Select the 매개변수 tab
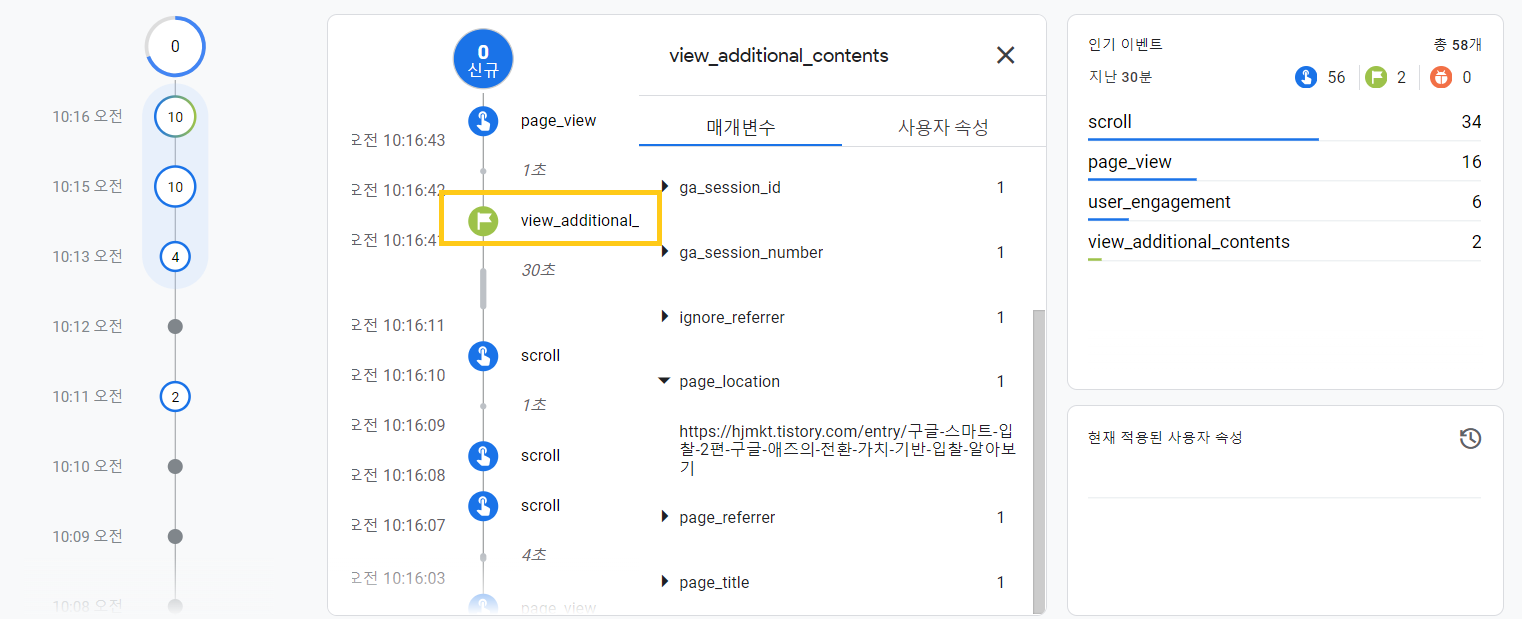 740,126
